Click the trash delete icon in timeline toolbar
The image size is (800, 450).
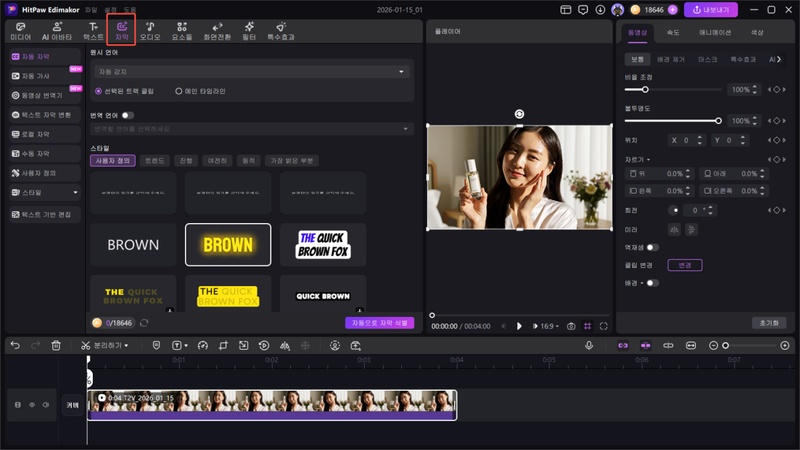[x=56, y=345]
